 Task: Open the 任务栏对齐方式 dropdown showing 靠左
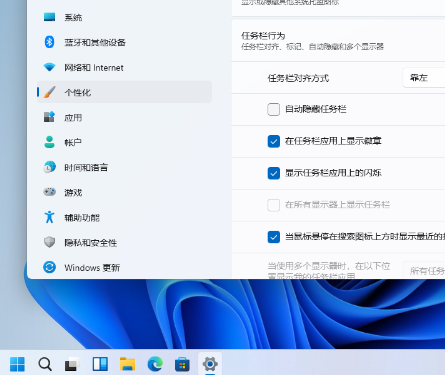[424, 78]
